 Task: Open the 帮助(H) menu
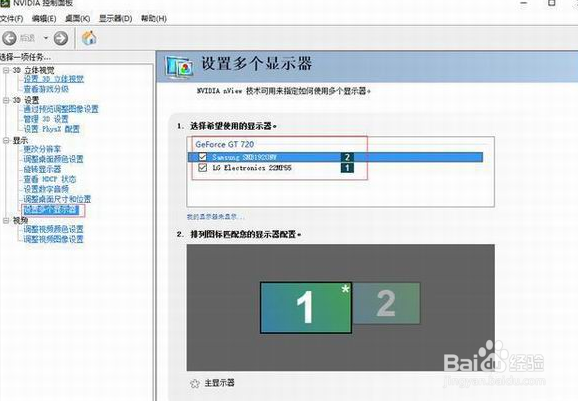click(154, 18)
